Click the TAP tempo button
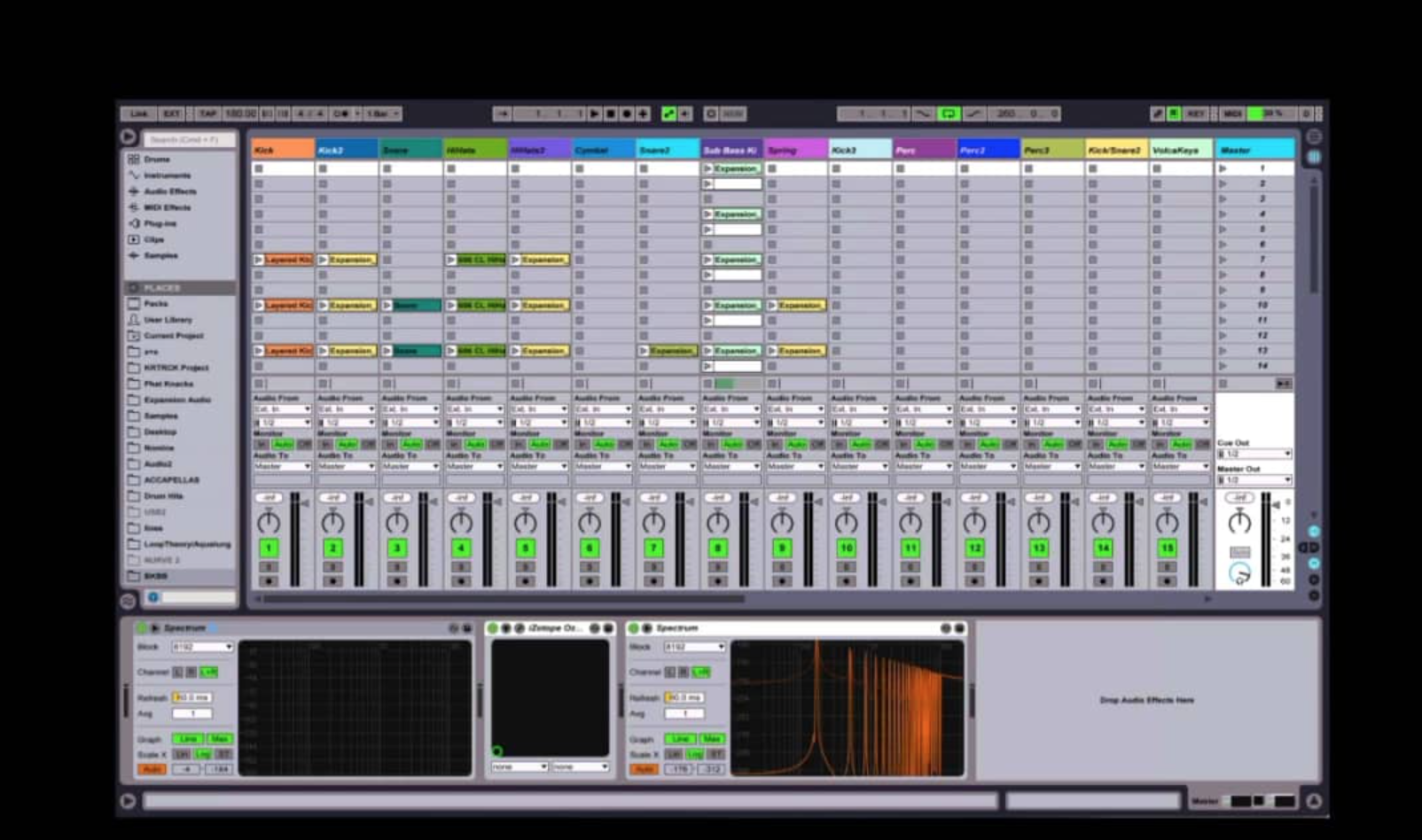This screenshot has width=1422, height=840. pos(207,113)
